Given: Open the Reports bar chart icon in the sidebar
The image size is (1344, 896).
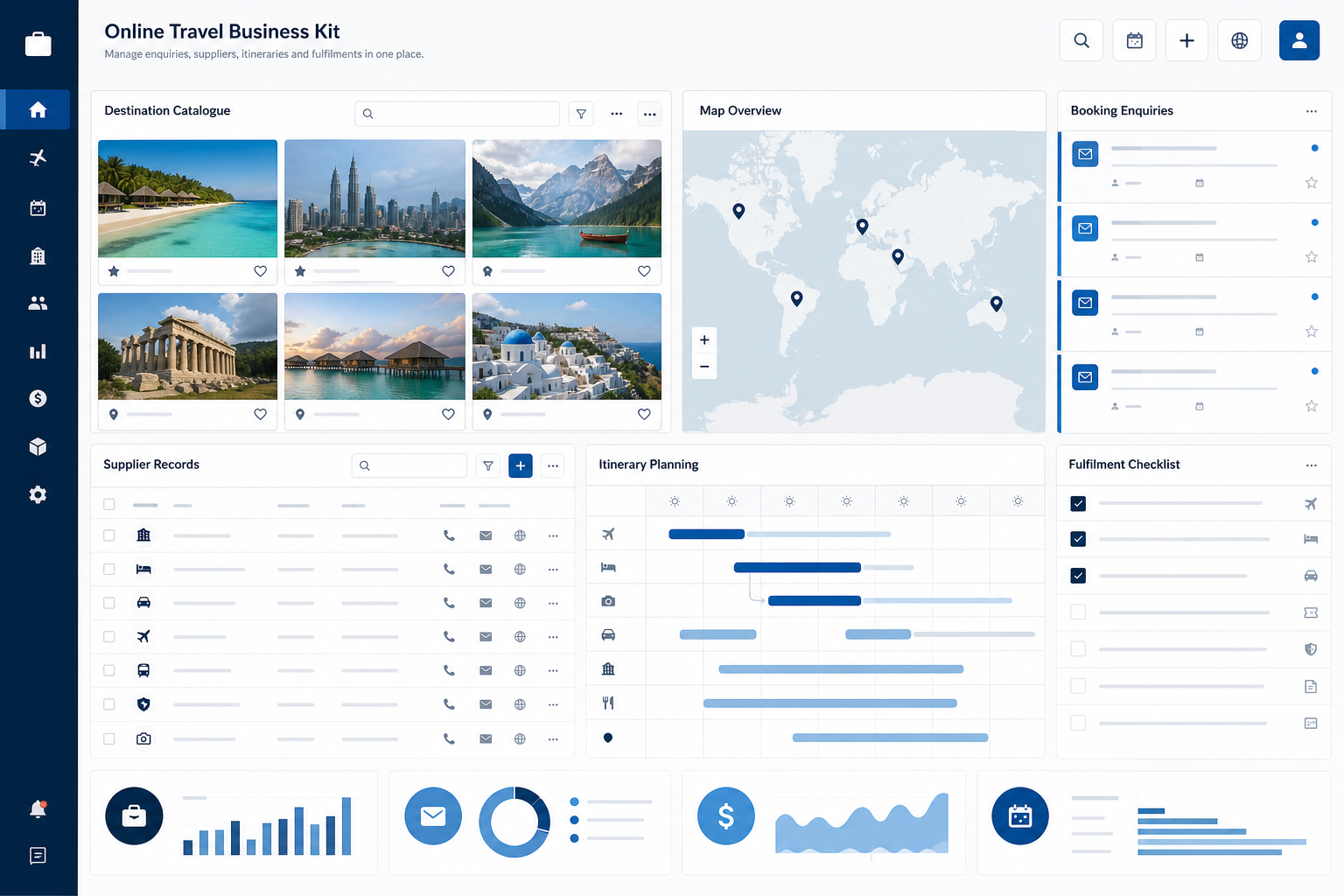Looking at the screenshot, I should pos(38,351).
